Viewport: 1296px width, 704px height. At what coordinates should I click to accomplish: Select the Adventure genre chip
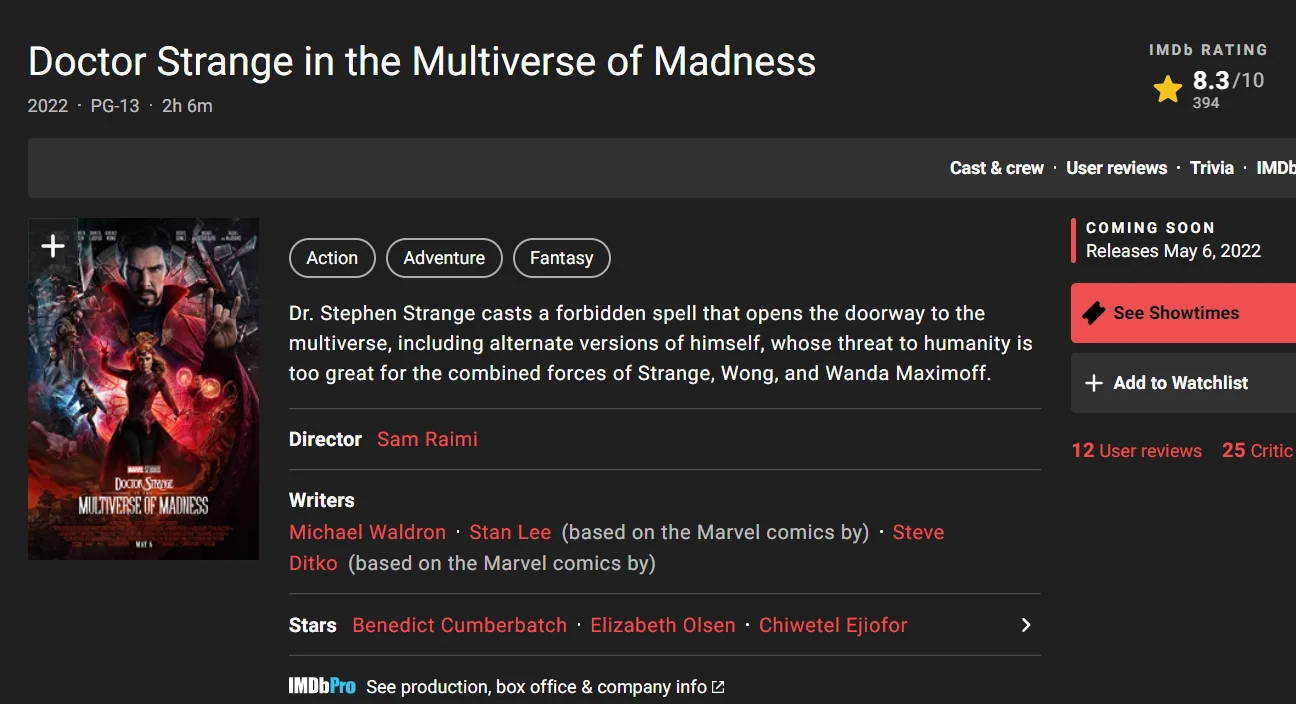point(444,258)
